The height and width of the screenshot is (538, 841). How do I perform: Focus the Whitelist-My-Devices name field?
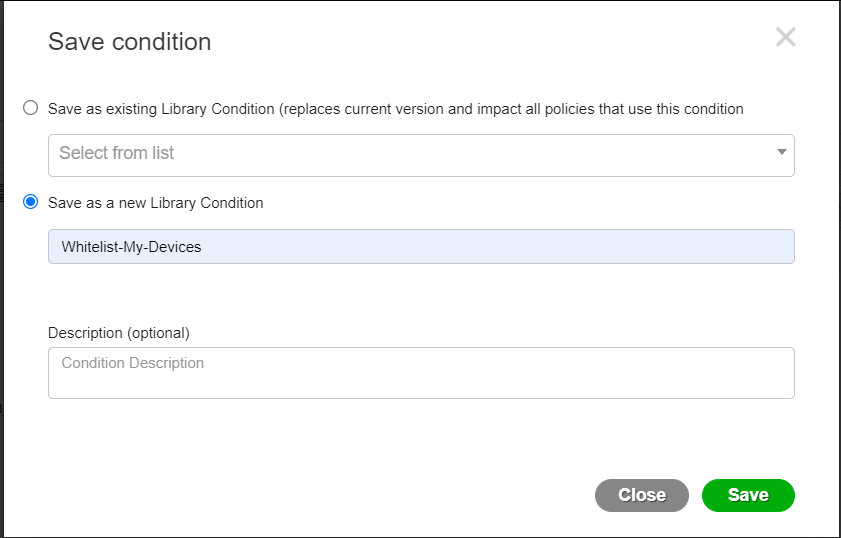(x=421, y=247)
